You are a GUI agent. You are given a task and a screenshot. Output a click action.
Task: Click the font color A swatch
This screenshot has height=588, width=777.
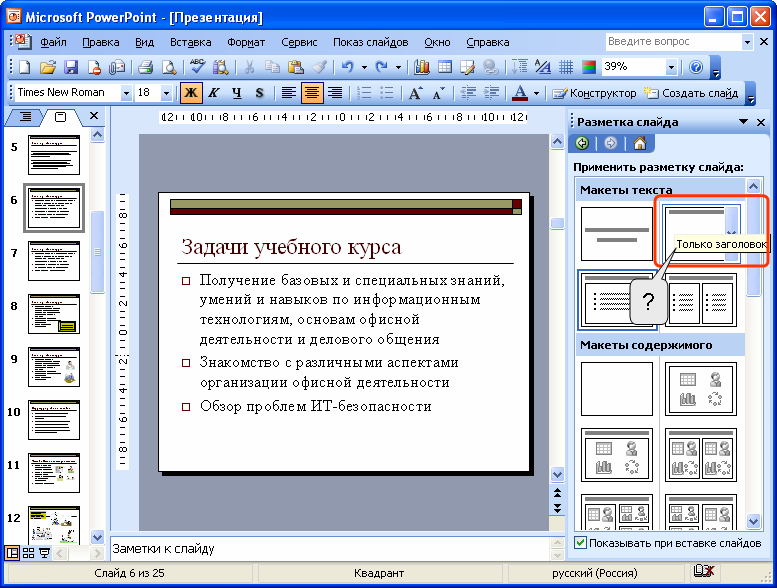[x=520, y=93]
